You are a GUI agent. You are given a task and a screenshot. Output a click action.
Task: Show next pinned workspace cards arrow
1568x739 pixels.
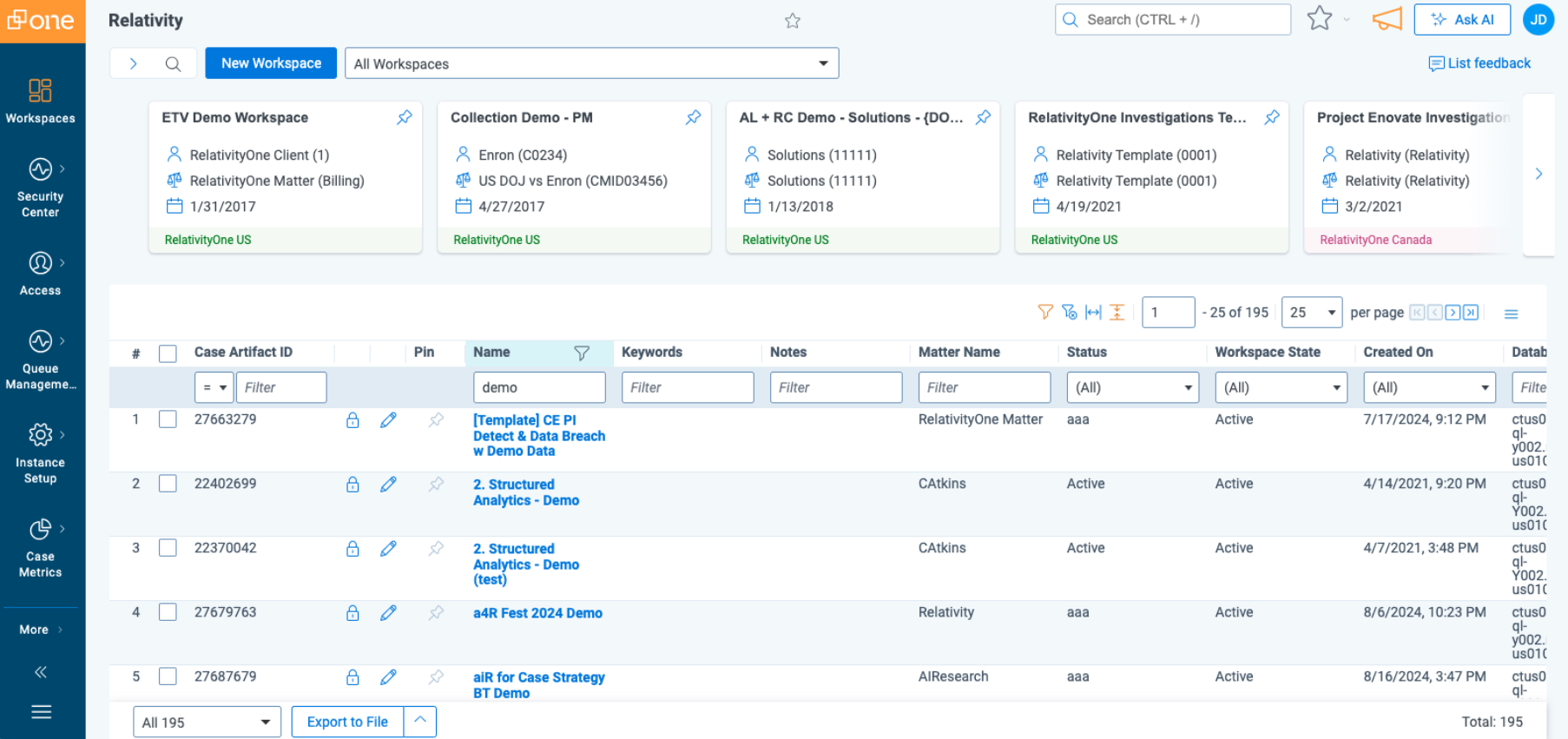tap(1538, 174)
